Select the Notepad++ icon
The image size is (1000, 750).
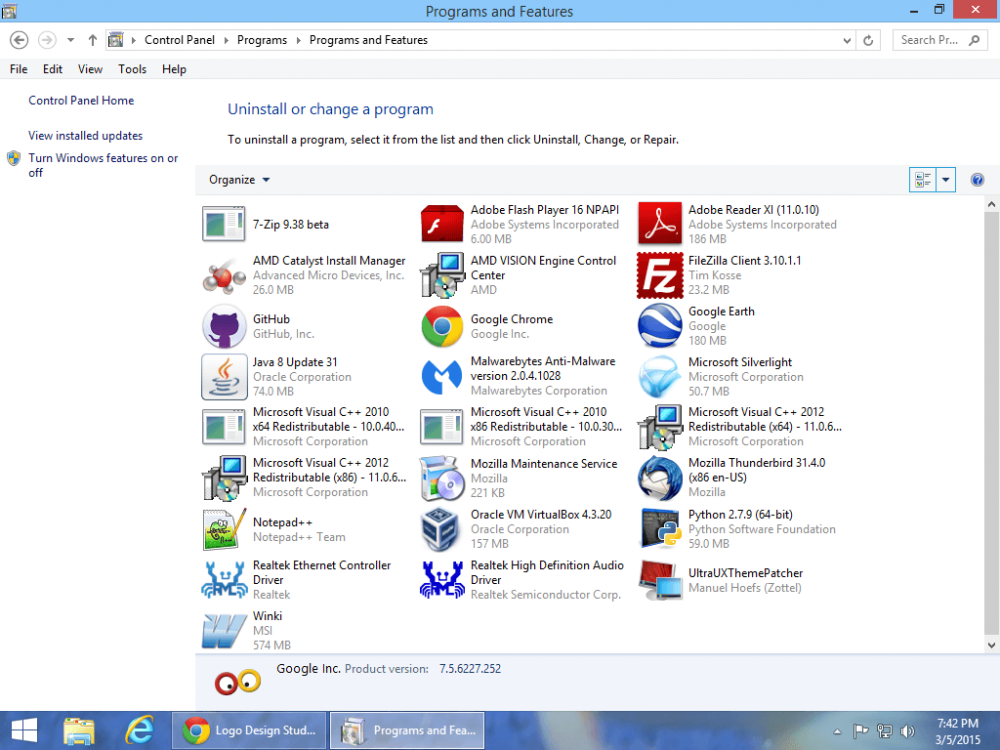[x=224, y=529]
